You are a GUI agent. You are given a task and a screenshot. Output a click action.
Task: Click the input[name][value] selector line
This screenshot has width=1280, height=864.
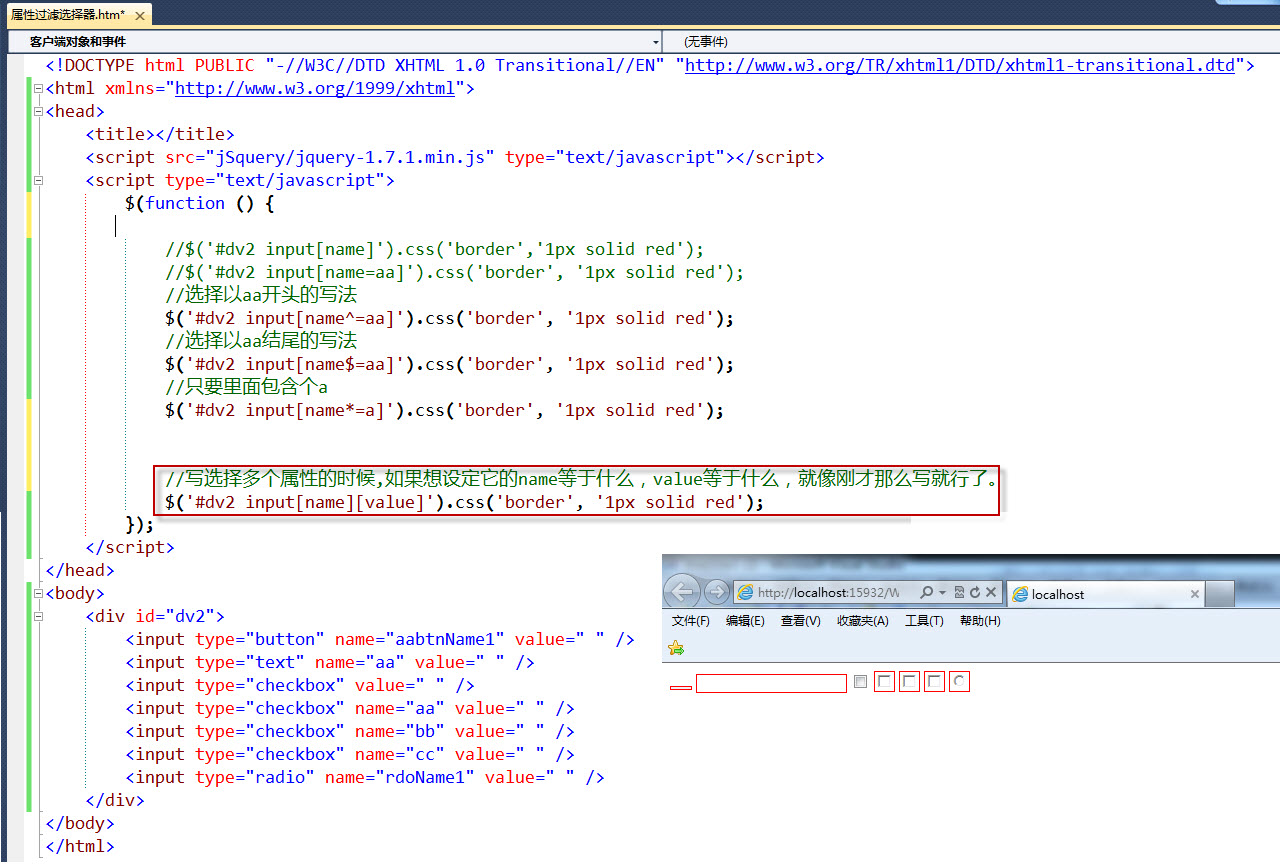tap(465, 502)
